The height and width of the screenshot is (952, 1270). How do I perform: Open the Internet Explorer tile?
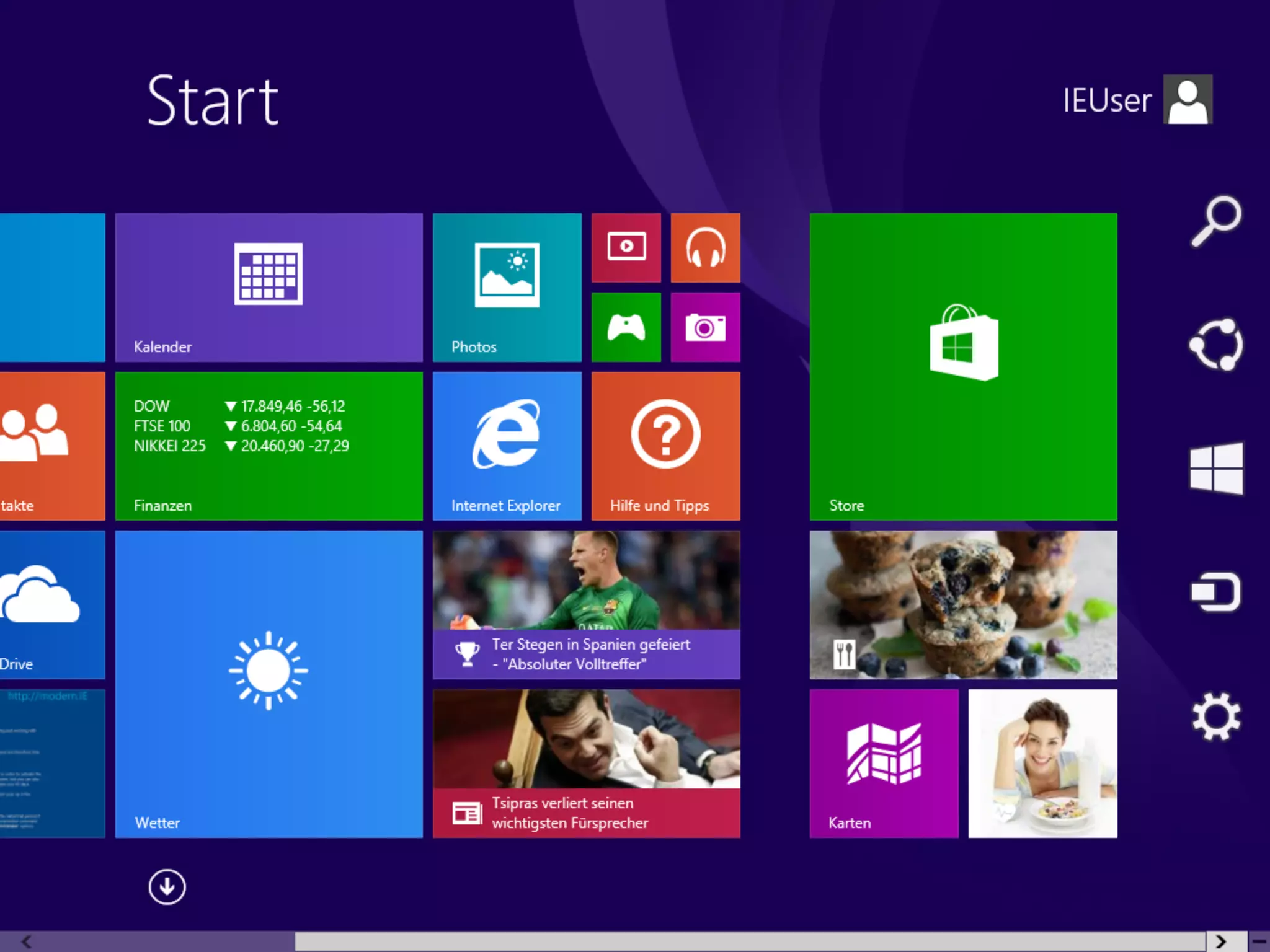click(x=507, y=446)
